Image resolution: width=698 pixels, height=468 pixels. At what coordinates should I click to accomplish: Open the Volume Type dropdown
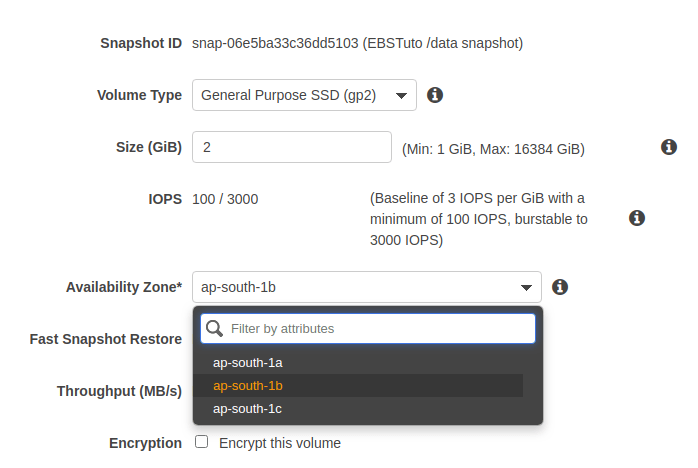304,96
